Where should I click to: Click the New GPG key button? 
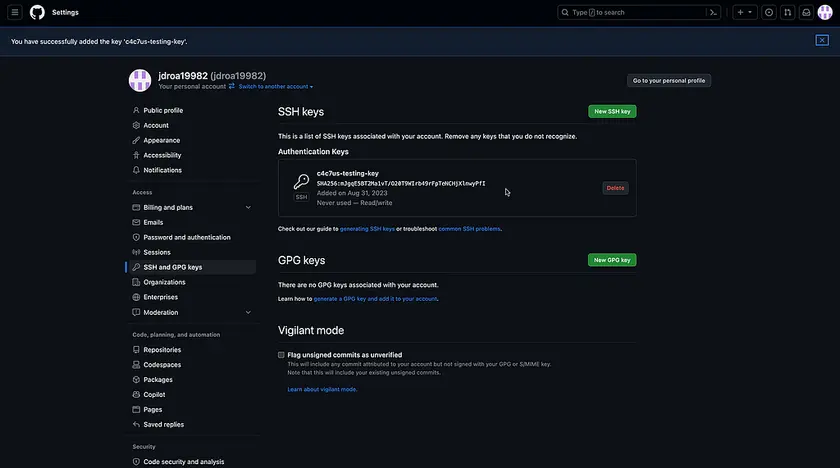612,260
